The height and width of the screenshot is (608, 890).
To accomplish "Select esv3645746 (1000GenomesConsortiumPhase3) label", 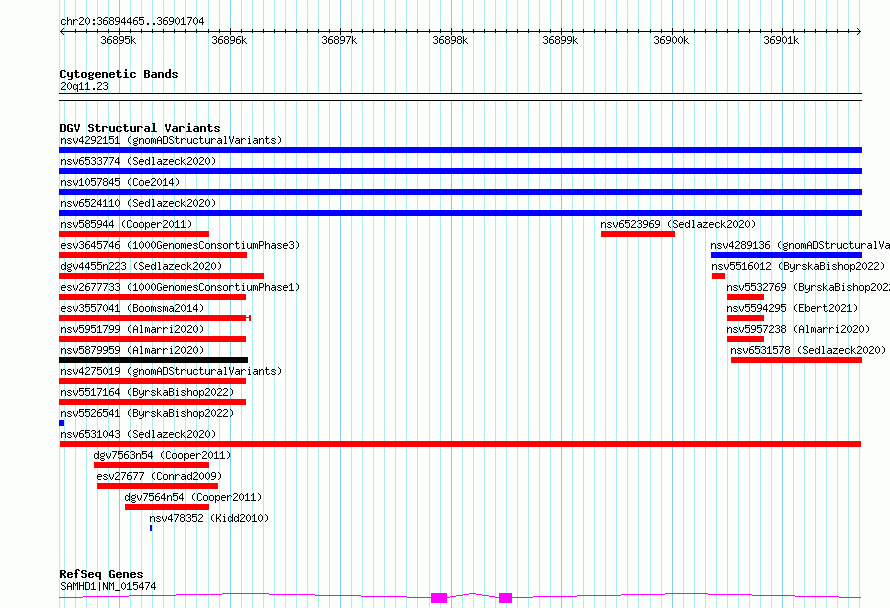I will pos(180,245).
